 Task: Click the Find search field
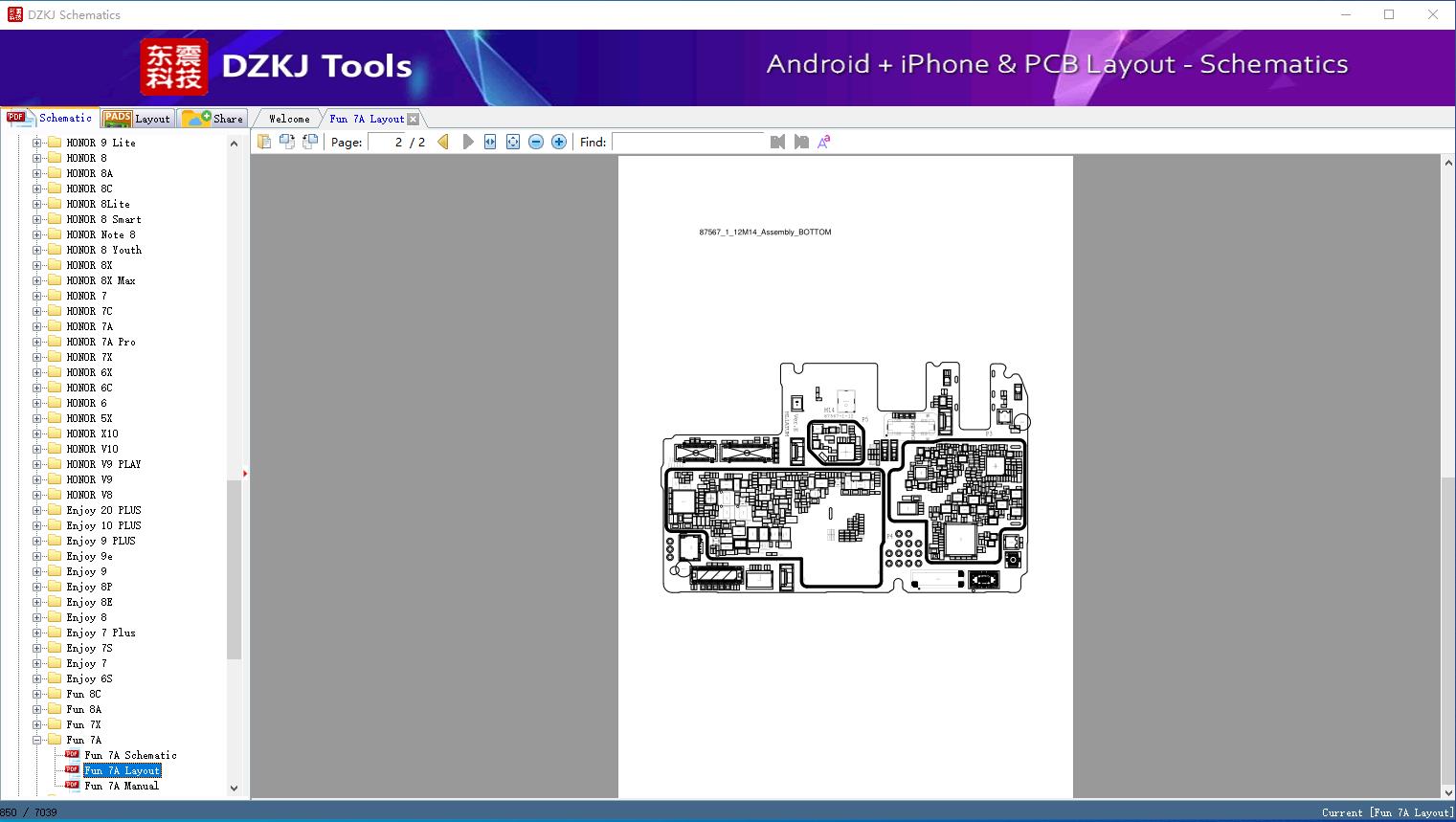pyautogui.click(x=689, y=142)
